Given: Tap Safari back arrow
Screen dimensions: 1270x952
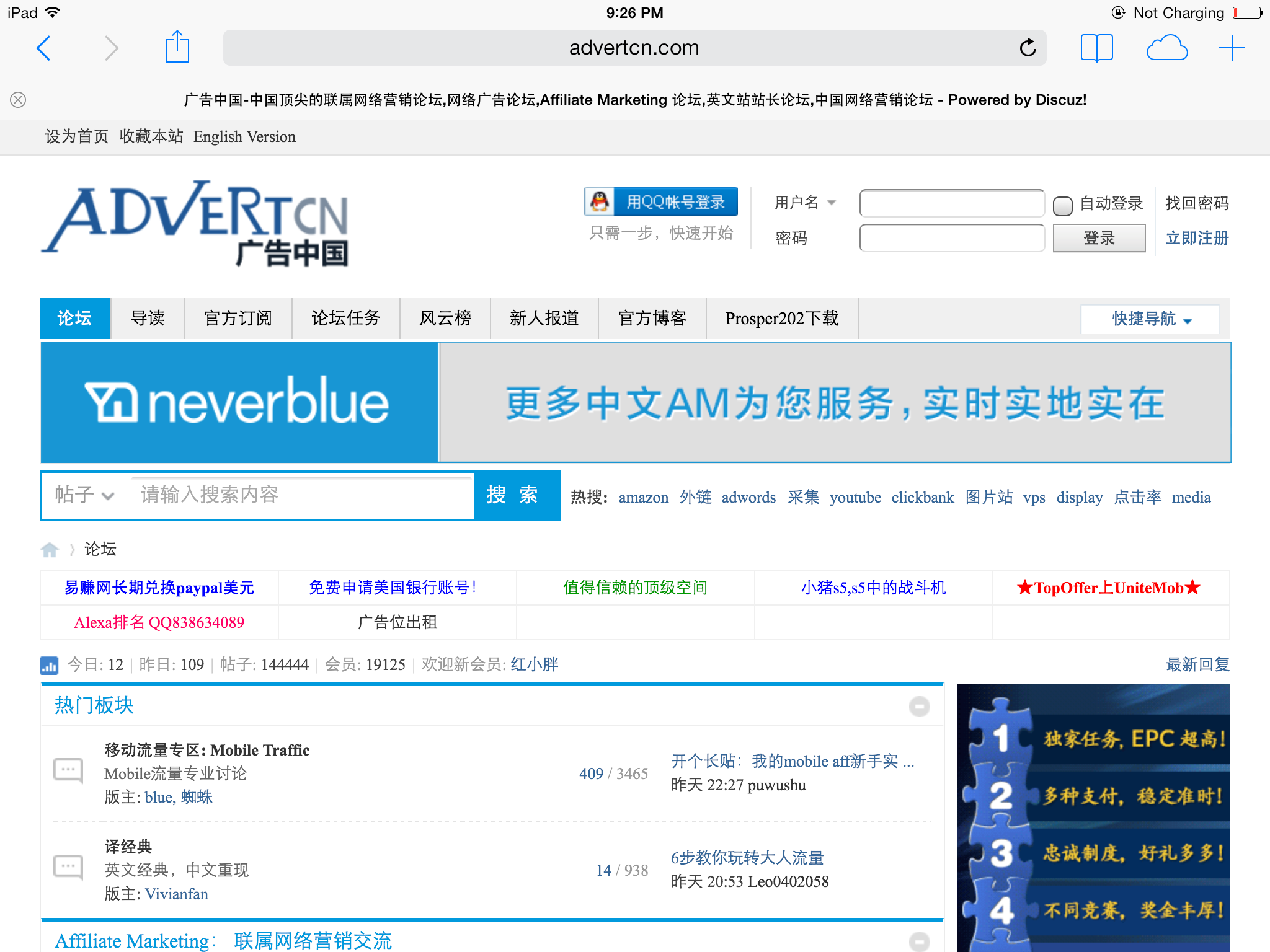Looking at the screenshot, I should click(x=43, y=48).
